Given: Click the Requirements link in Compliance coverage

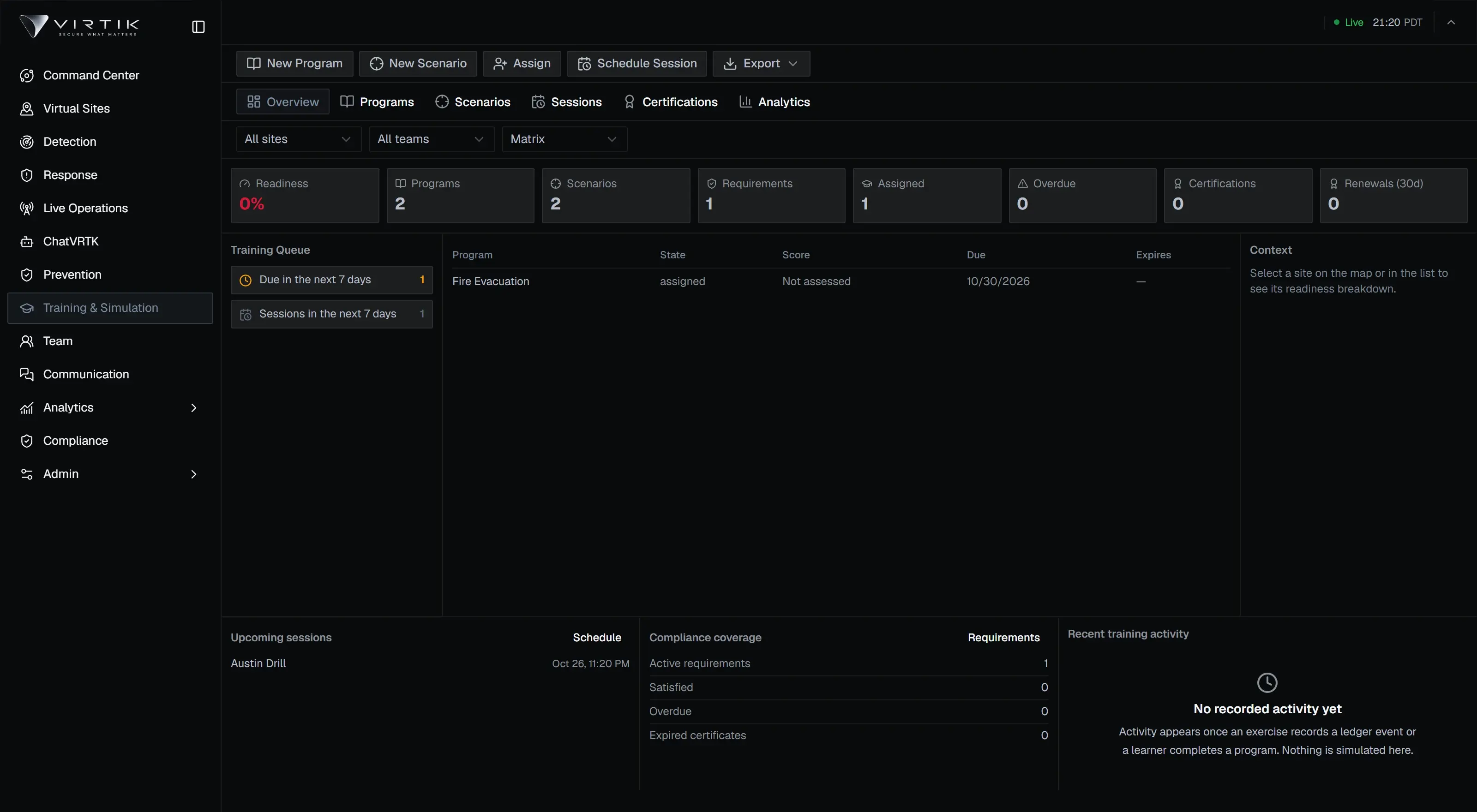Looking at the screenshot, I should tap(1003, 638).
